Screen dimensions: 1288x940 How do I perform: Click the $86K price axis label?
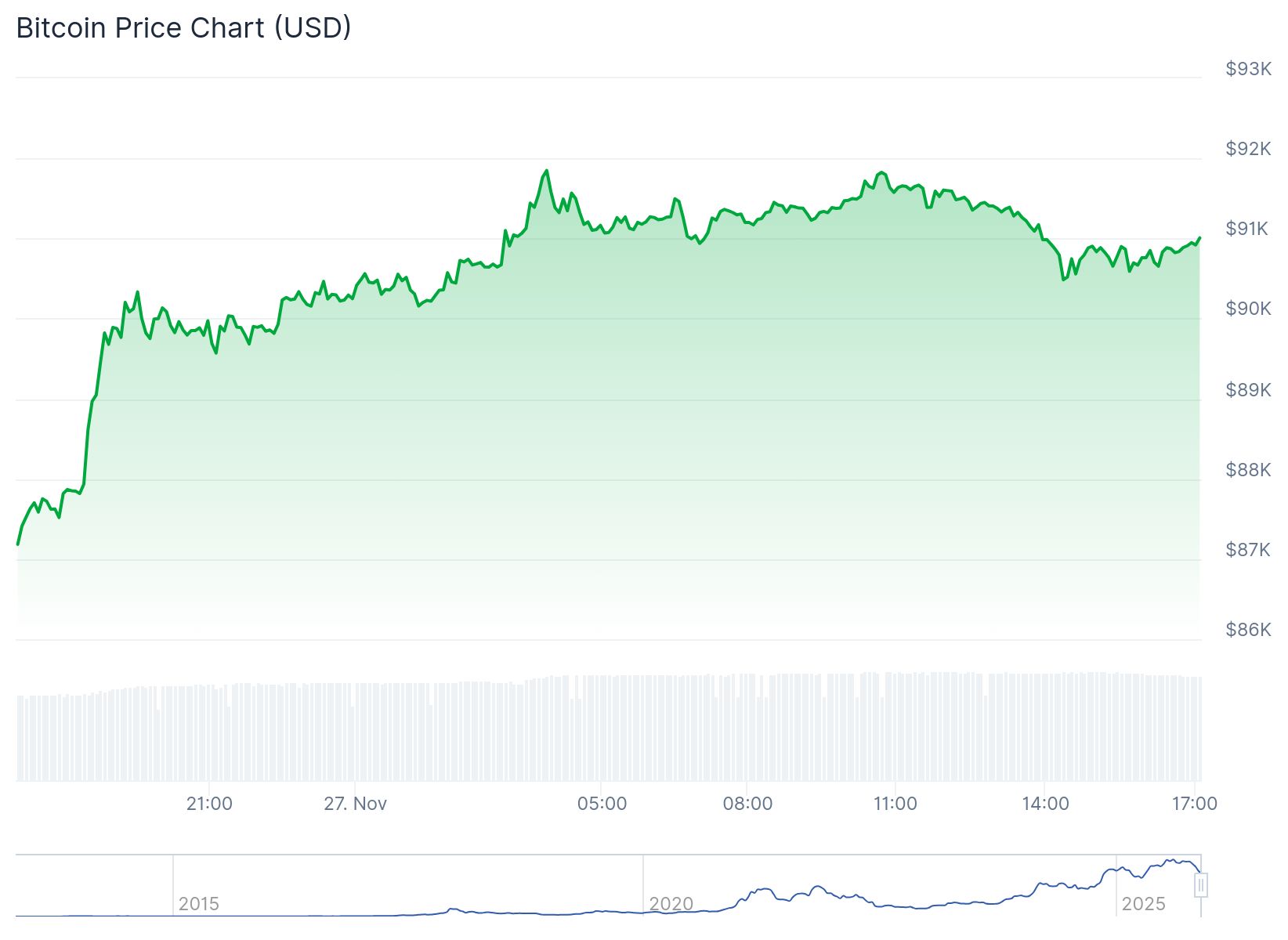1248,629
